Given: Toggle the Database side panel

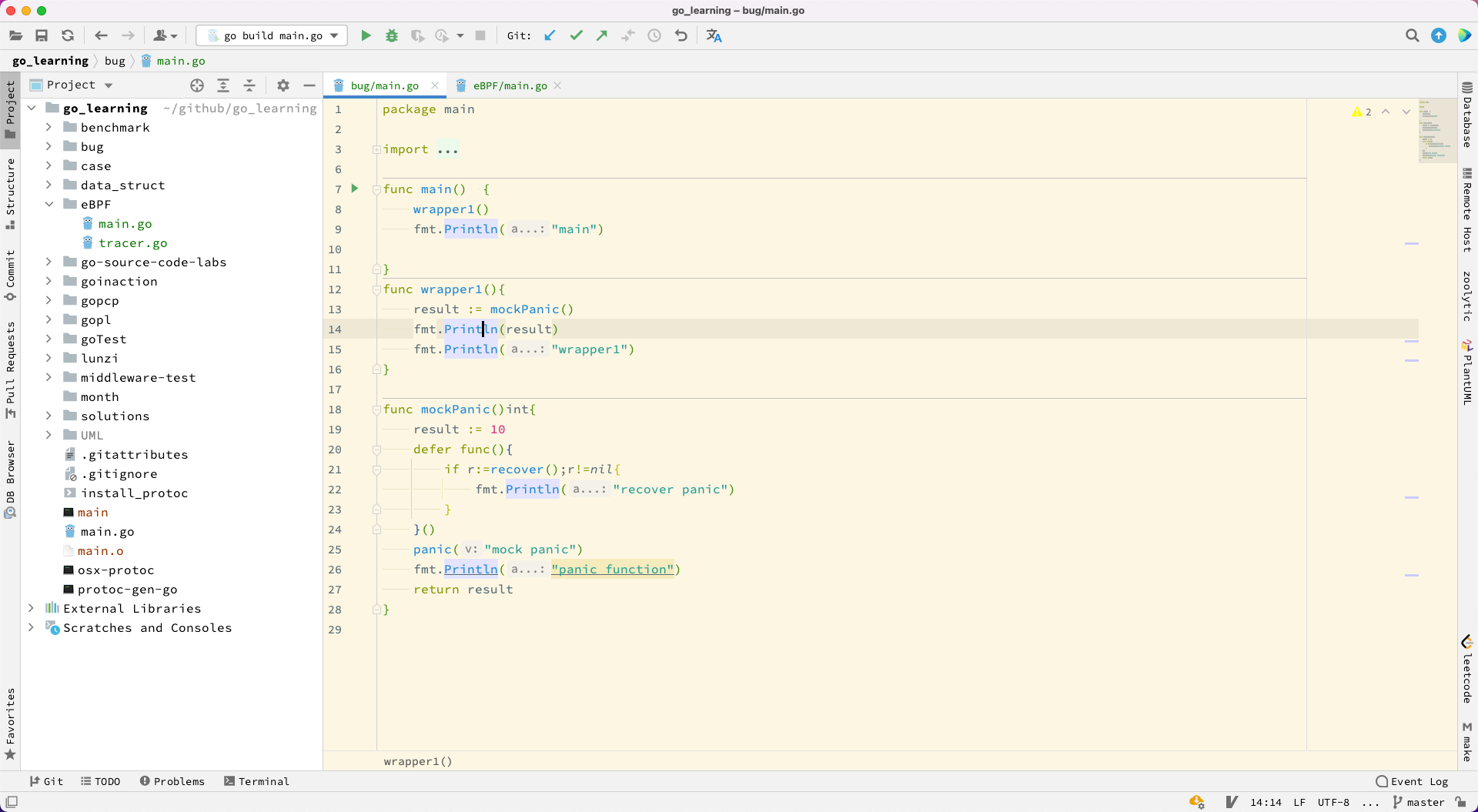Looking at the screenshot, I should point(1467,115).
